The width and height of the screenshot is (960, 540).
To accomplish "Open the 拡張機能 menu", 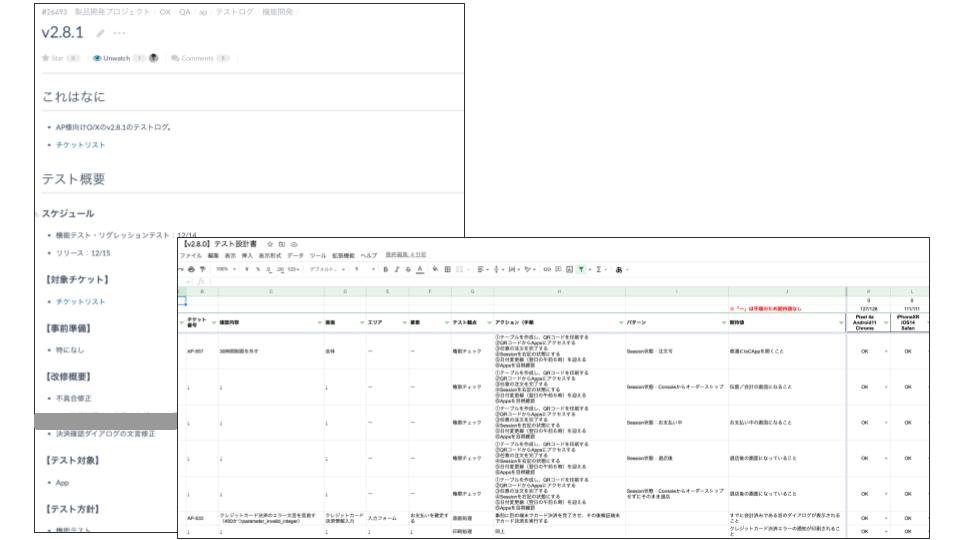I will (x=343, y=255).
